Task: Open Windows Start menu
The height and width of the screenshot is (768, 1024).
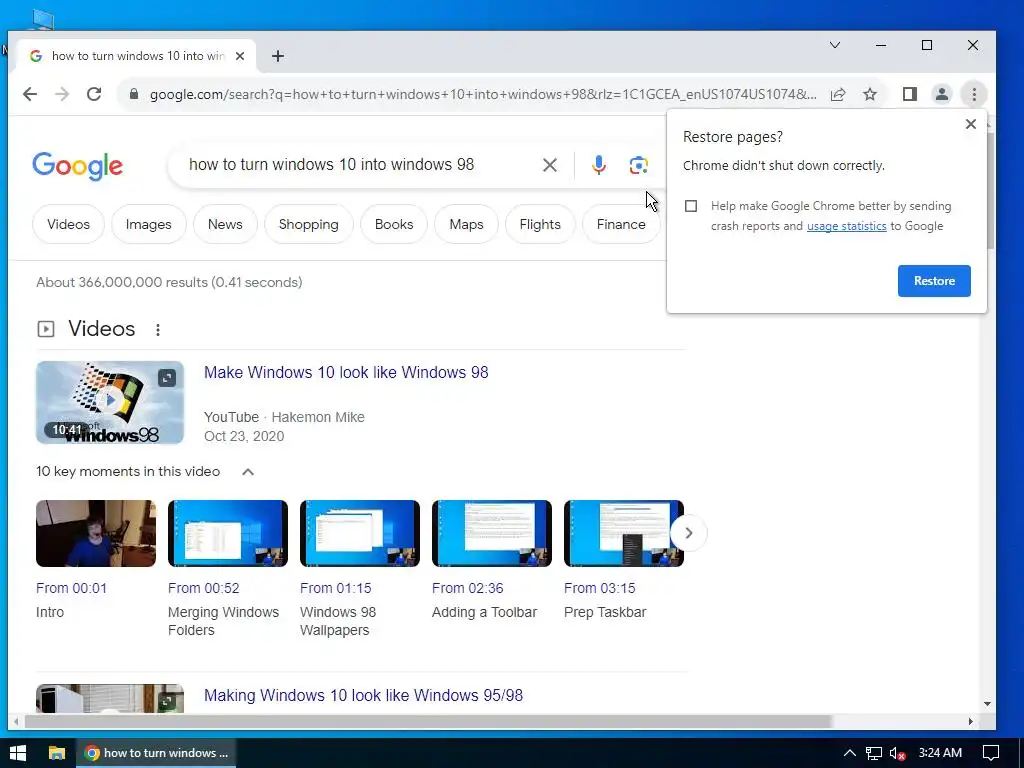Action: pos(18,753)
